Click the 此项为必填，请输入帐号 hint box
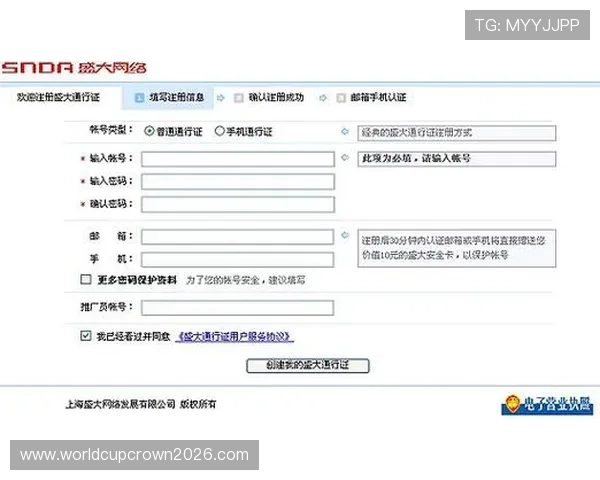Screen dimensions: 600x480 click(x=457, y=158)
